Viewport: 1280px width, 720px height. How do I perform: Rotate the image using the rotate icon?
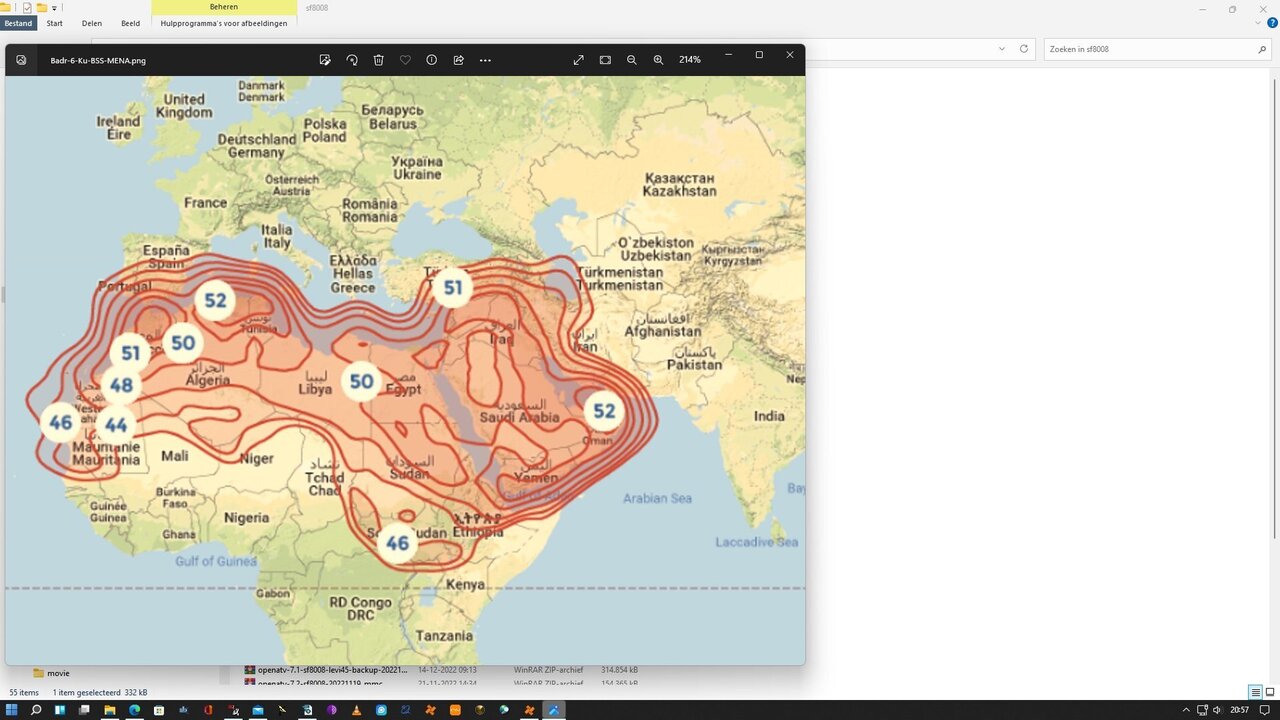(x=352, y=60)
